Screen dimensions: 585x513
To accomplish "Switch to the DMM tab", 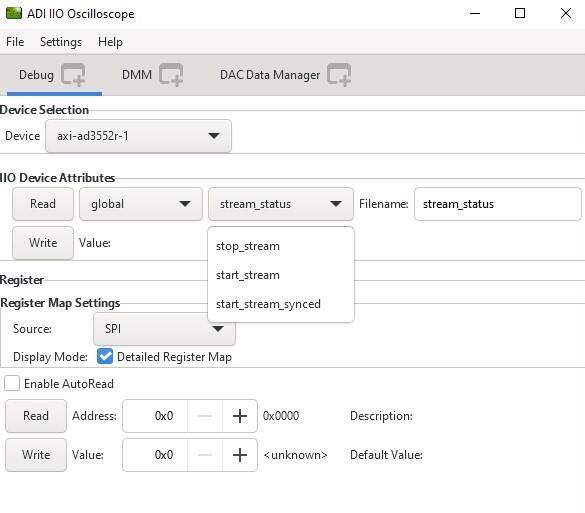I will [137, 75].
